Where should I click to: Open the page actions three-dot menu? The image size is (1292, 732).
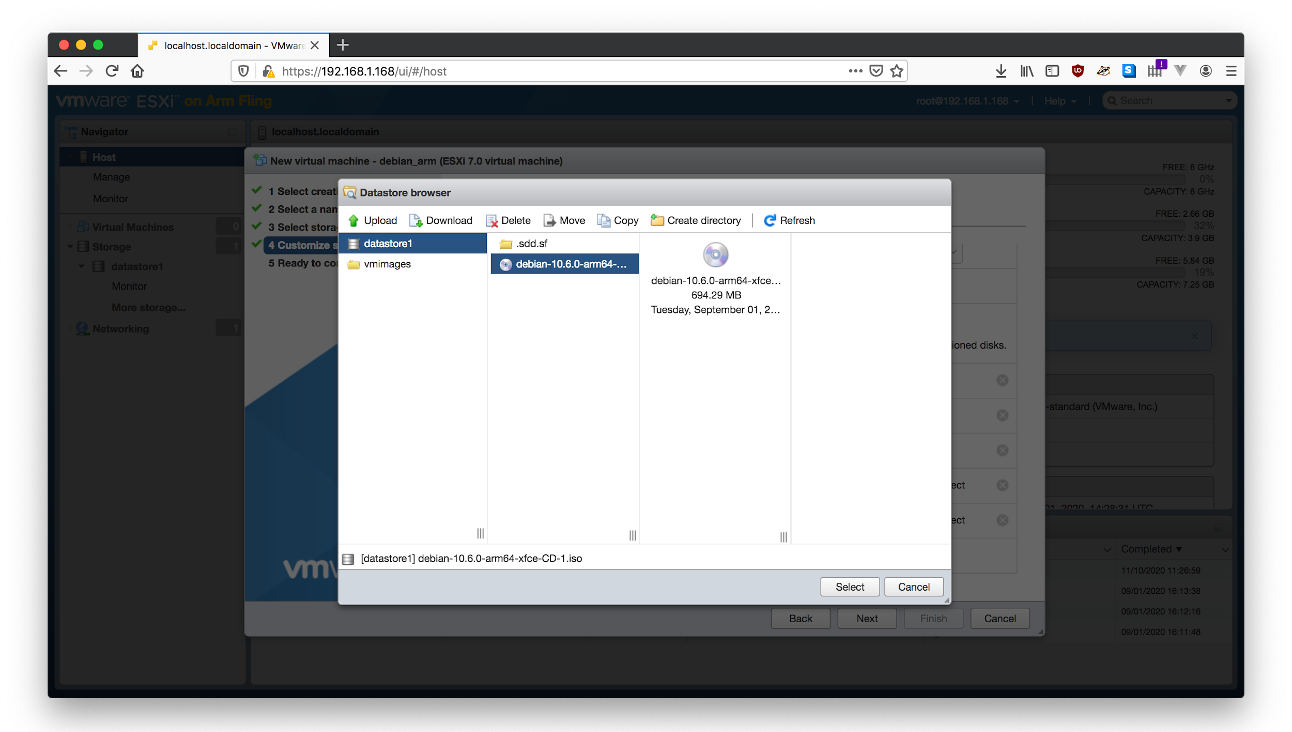click(x=855, y=71)
